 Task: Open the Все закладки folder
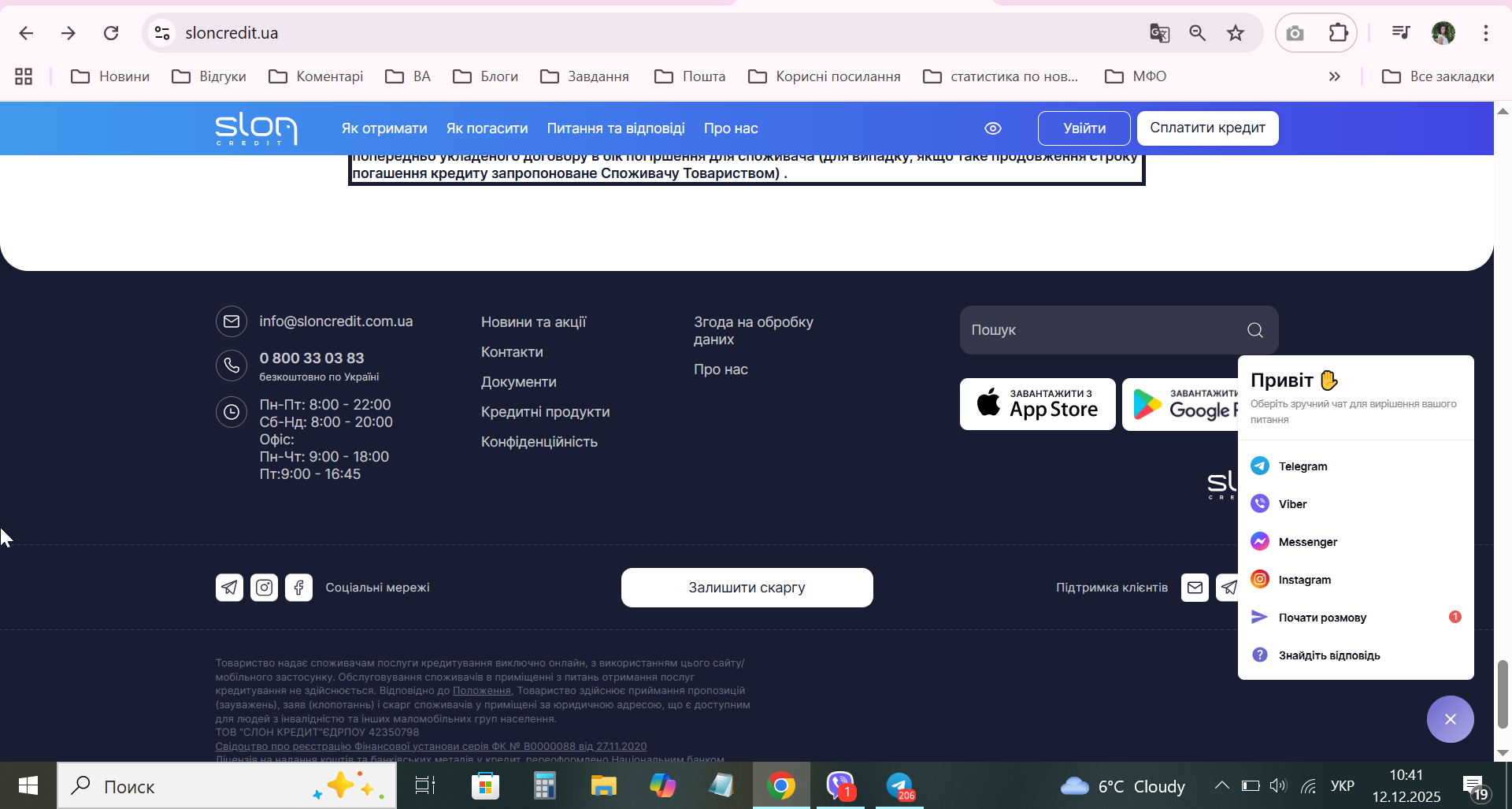tap(1438, 76)
